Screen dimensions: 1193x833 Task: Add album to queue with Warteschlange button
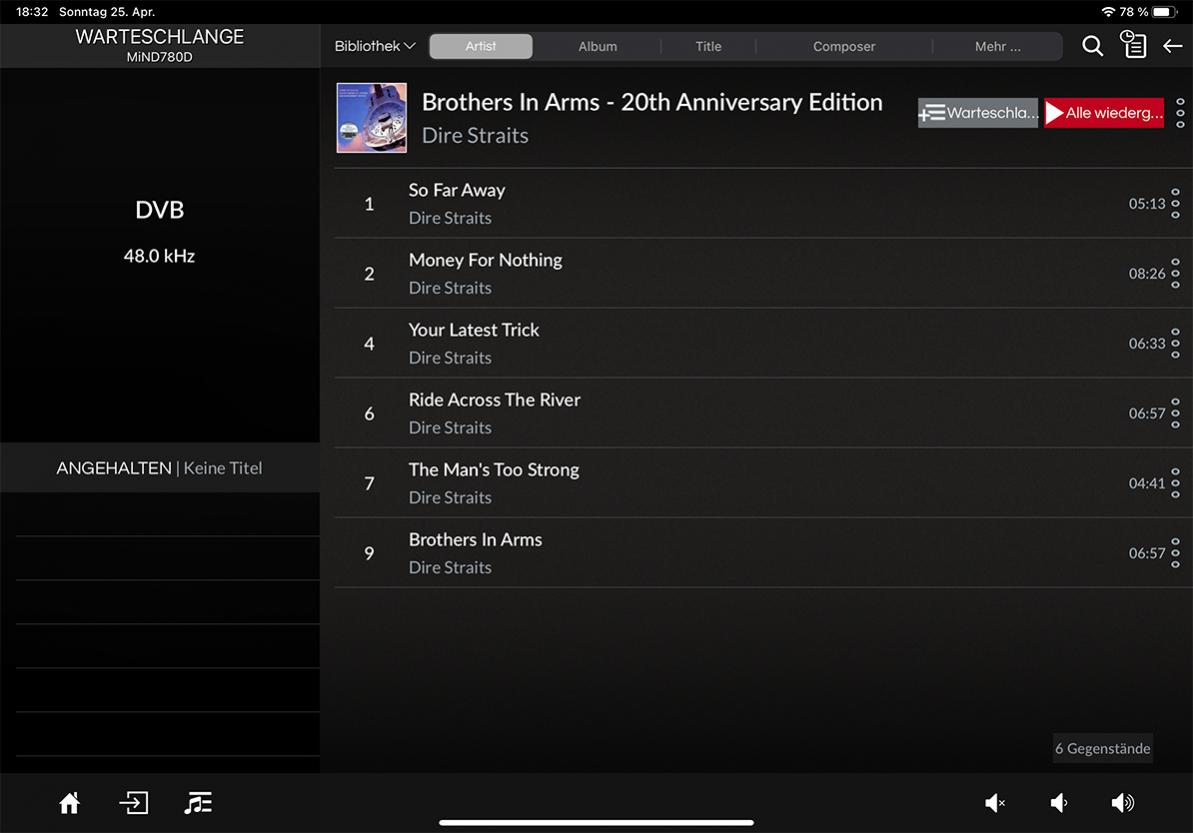pyautogui.click(x=978, y=113)
